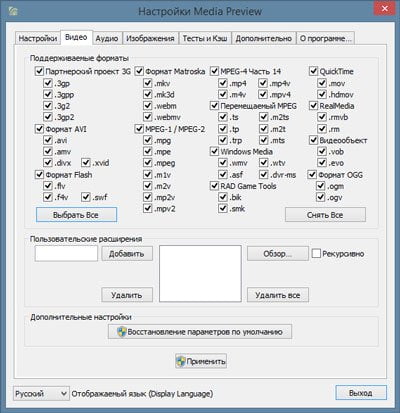400x413 pixels.
Task: Open the Русский display language dropdown
Action: [41, 394]
